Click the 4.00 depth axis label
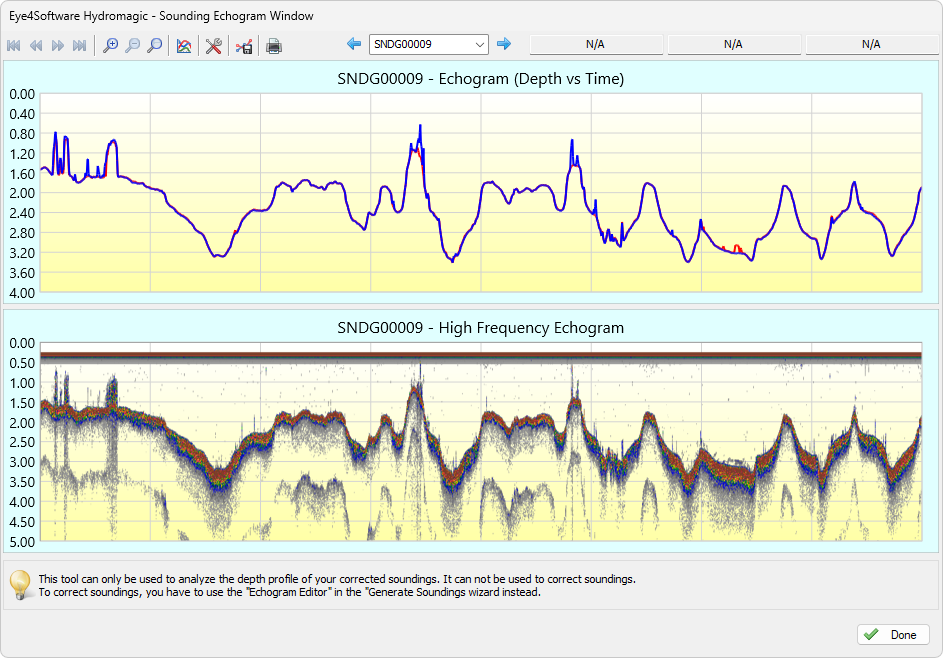Viewport: 943px width, 658px height. coord(22,293)
